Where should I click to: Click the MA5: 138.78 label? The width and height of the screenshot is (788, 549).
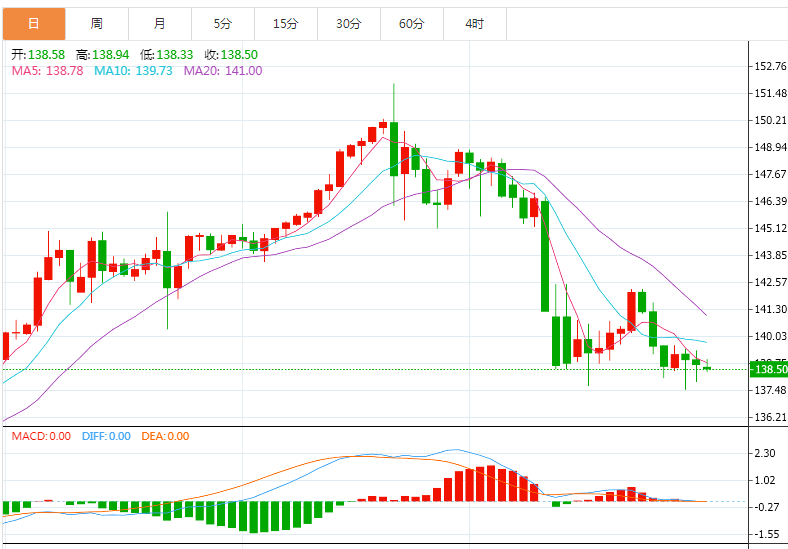[x=47, y=71]
